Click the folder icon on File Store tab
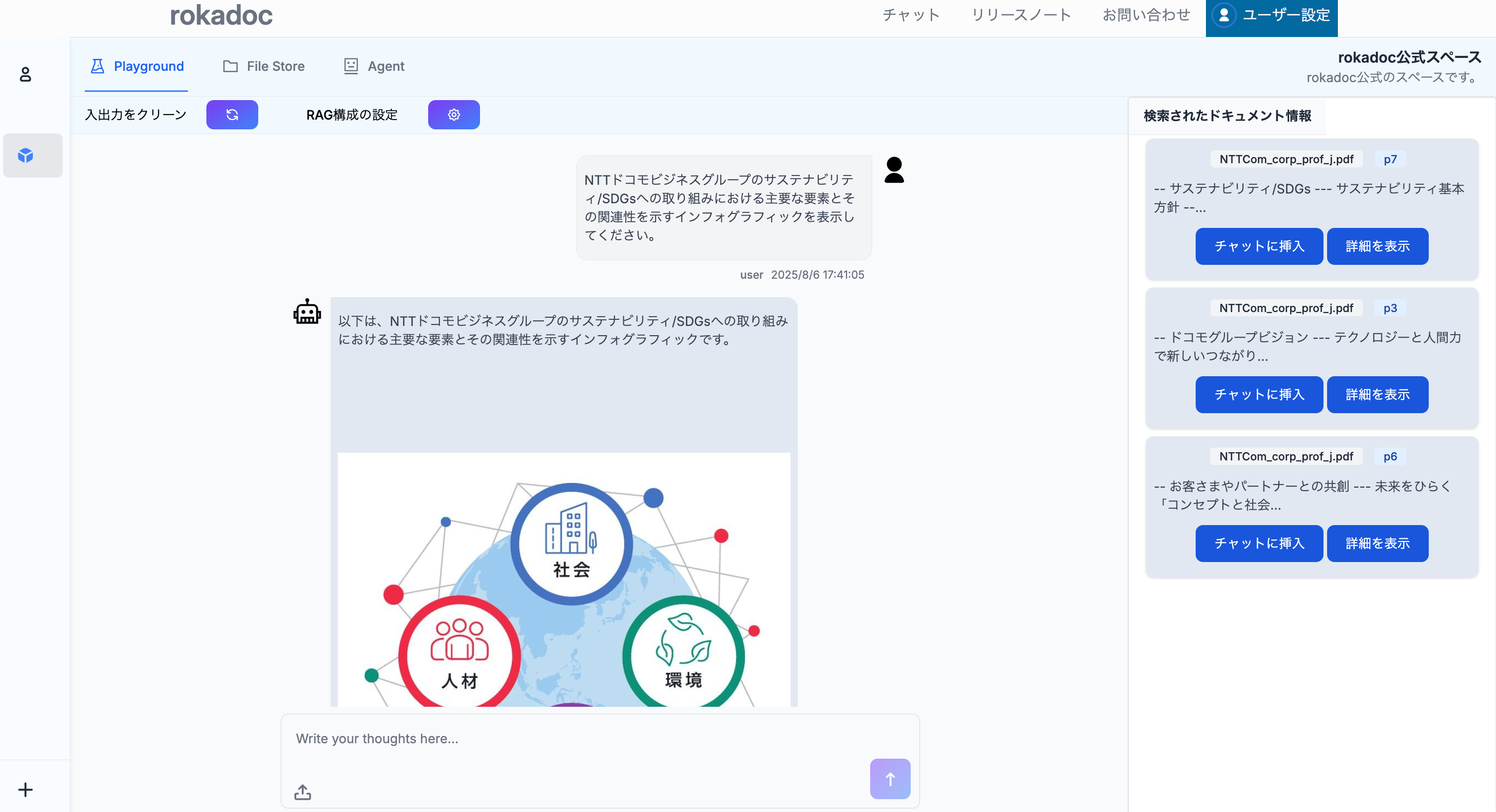Viewport: 1496px width, 812px height. click(x=231, y=66)
